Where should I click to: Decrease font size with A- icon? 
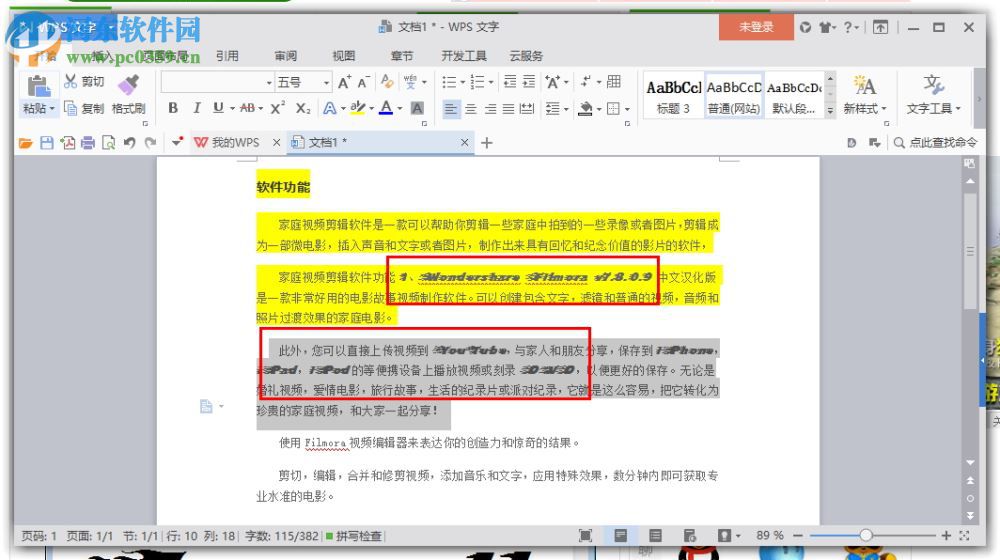pos(364,82)
